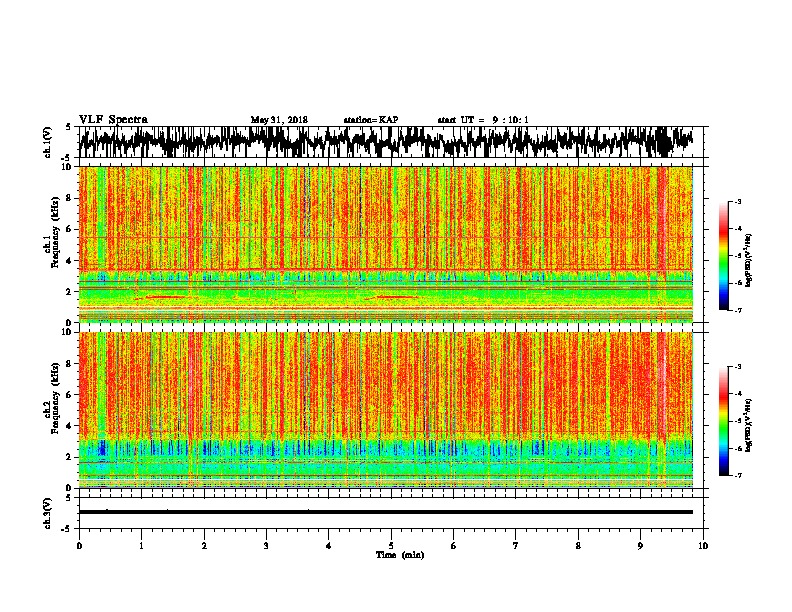The width and height of the screenshot is (792, 612).
Task: Click the "7" tick on the time axis
Action: click(x=516, y=546)
